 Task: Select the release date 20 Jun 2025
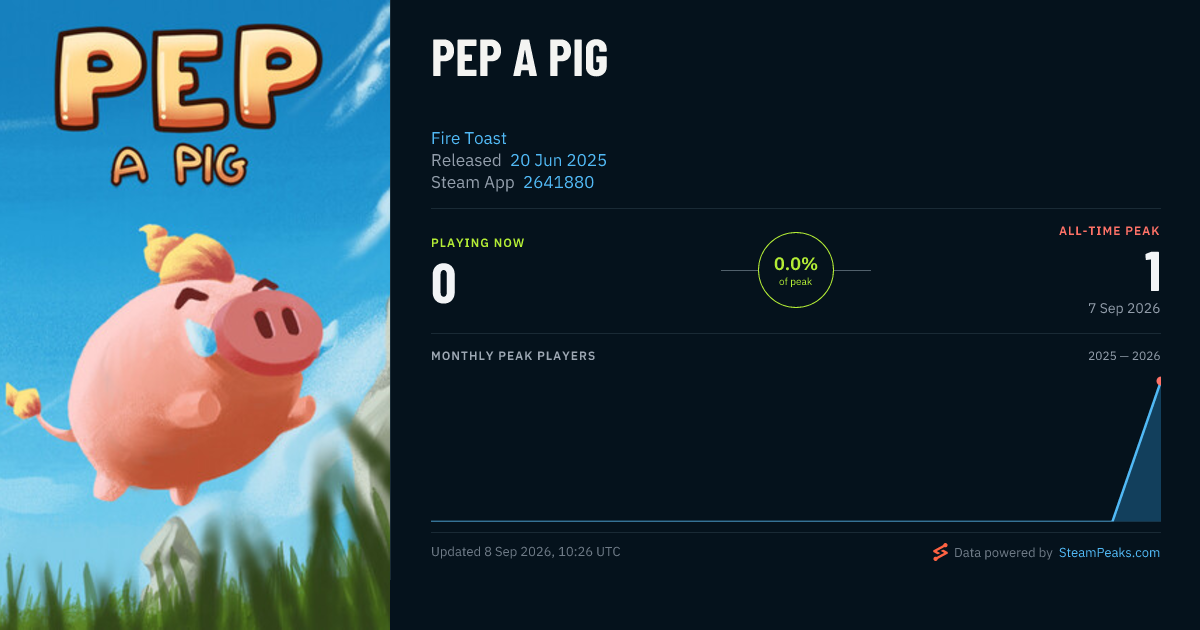point(558,160)
